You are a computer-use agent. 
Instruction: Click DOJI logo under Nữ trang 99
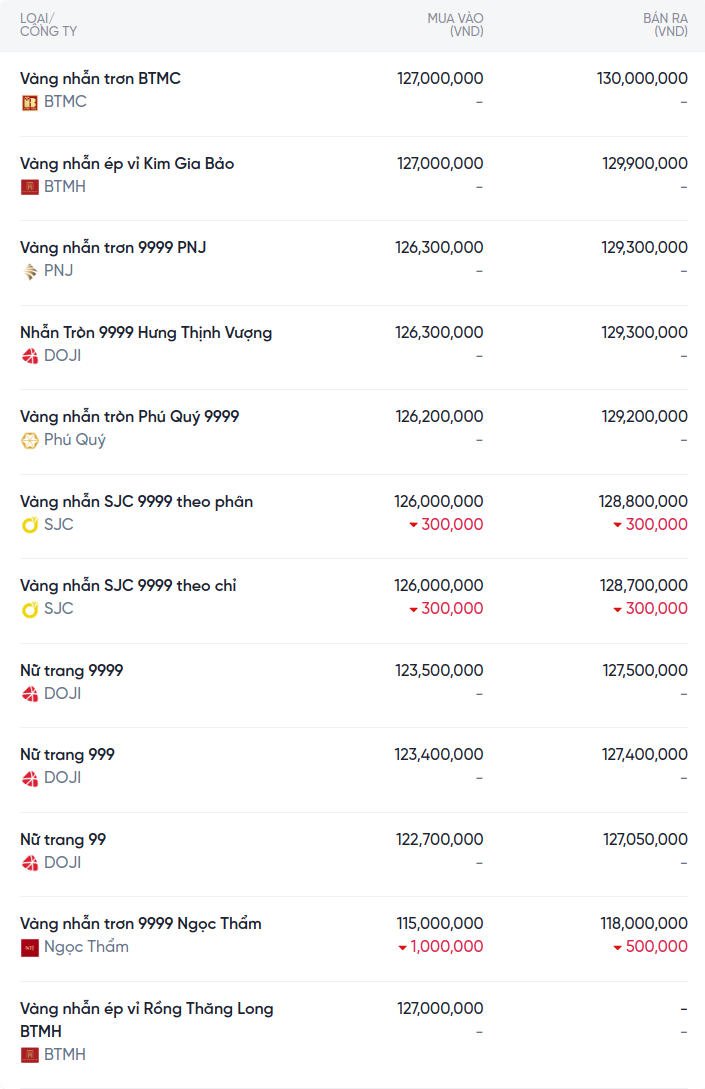[x=30, y=863]
